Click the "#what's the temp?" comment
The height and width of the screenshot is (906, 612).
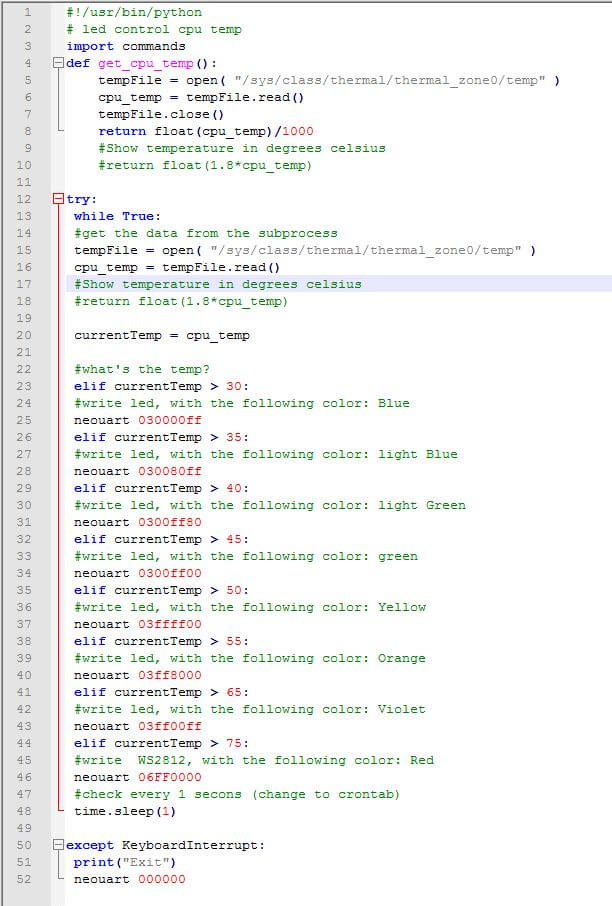tap(142, 369)
